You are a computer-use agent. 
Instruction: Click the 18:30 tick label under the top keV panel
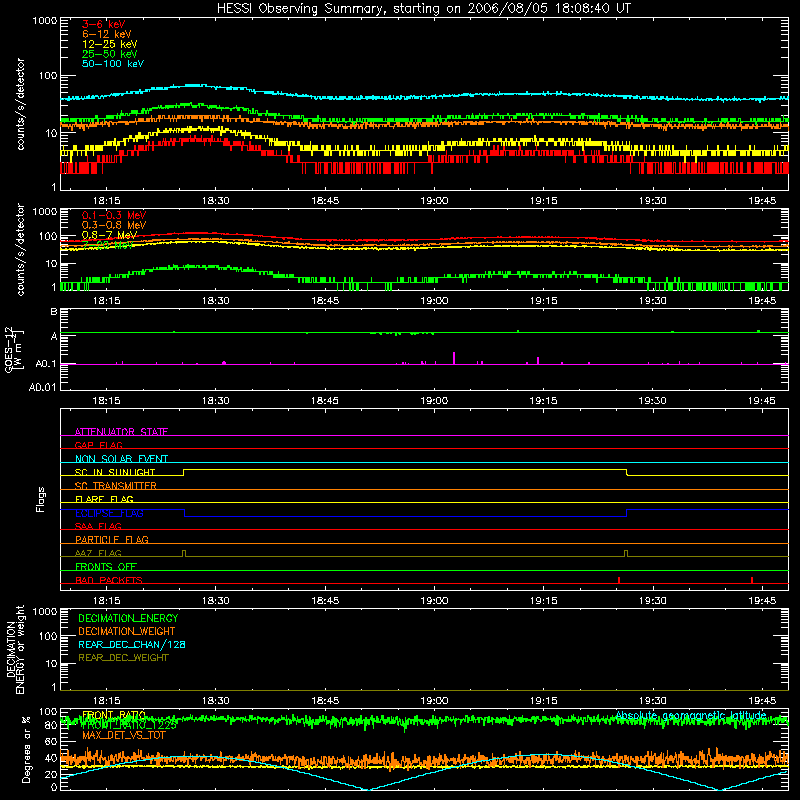pos(215,201)
